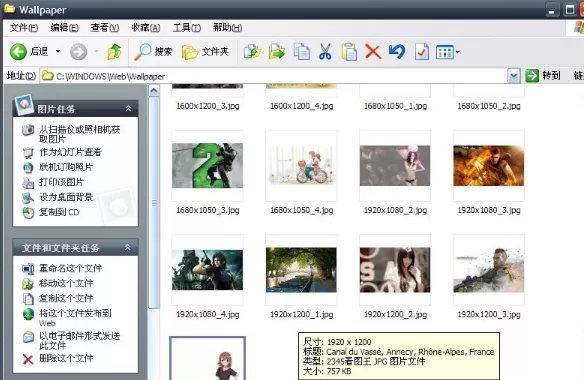This screenshot has width=584, height=380.
Task: Click 'Get pictures from scanner or camera' link
Action: click(79, 134)
